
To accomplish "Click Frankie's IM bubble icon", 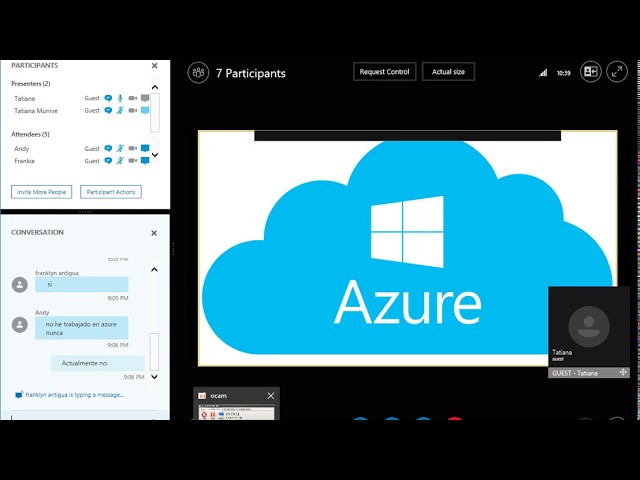I will [108, 161].
